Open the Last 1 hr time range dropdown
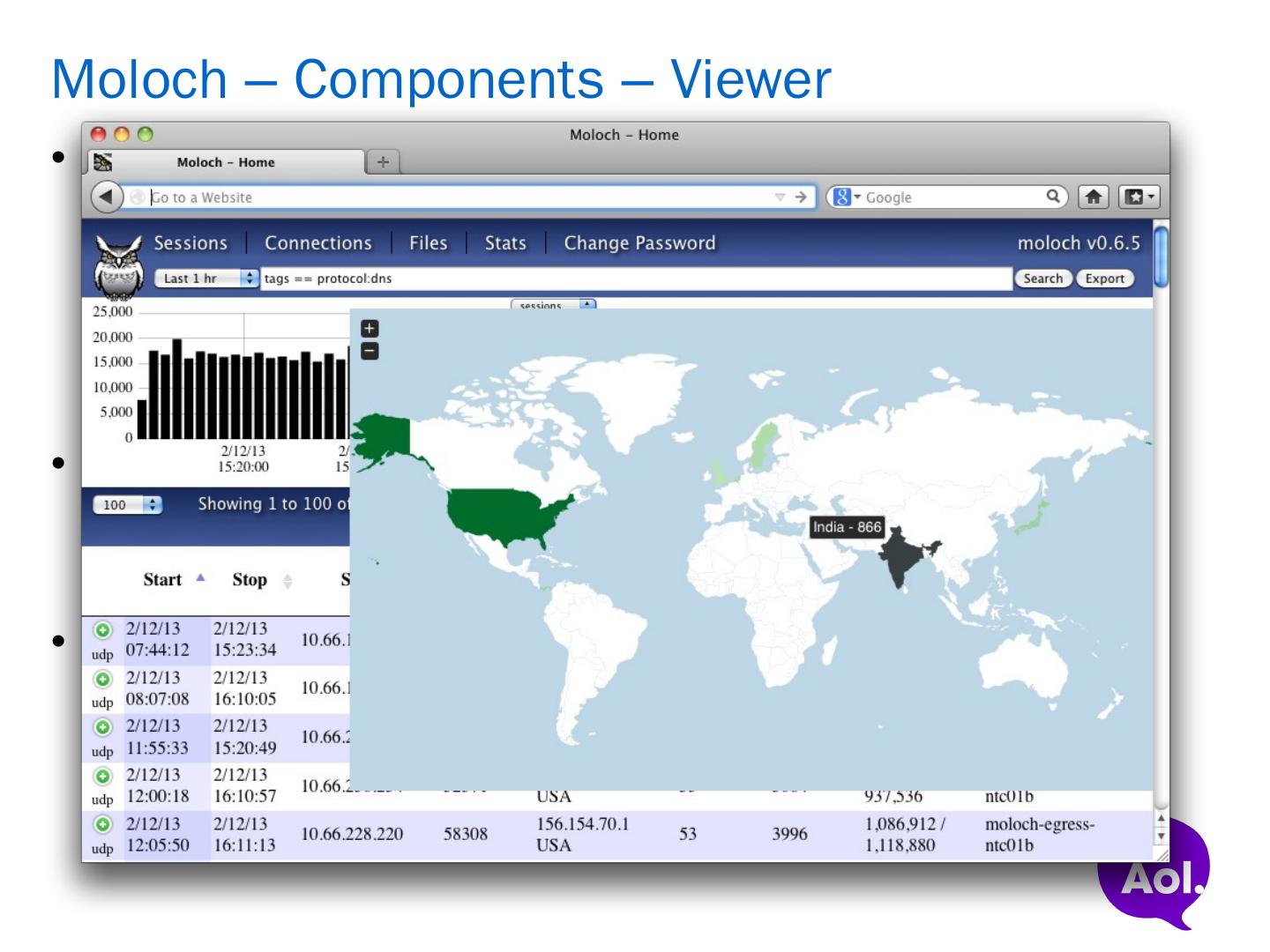The width and height of the screenshot is (1270, 952). [x=206, y=279]
